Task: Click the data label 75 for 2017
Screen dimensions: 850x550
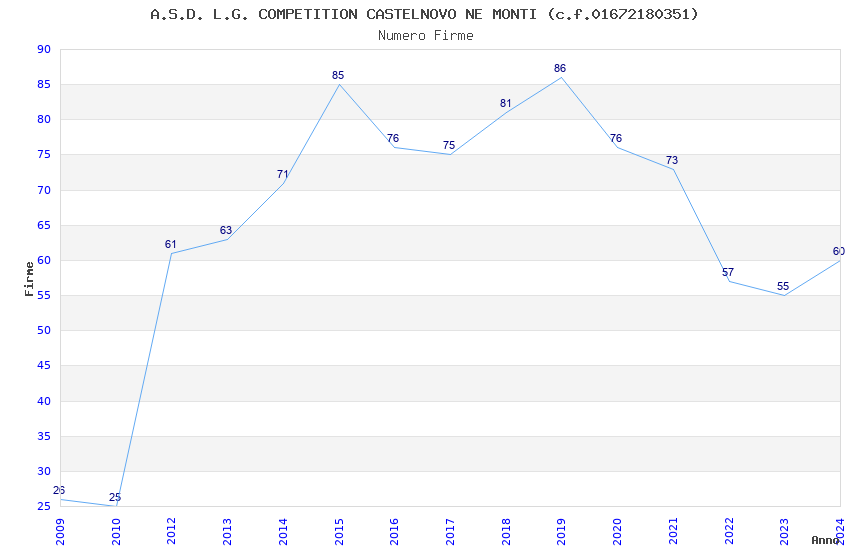Action: pos(449,145)
